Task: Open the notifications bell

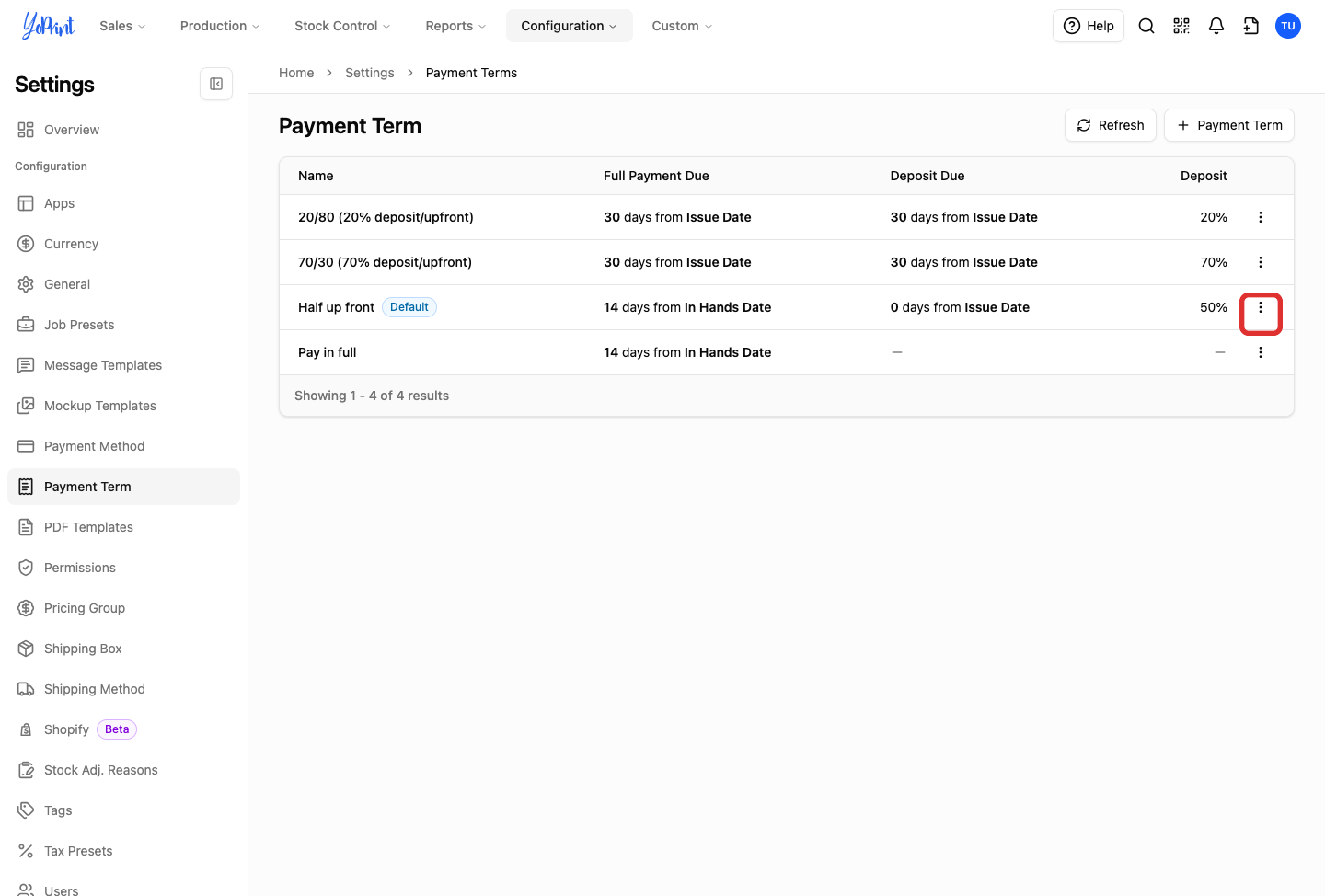Action: point(1216,26)
